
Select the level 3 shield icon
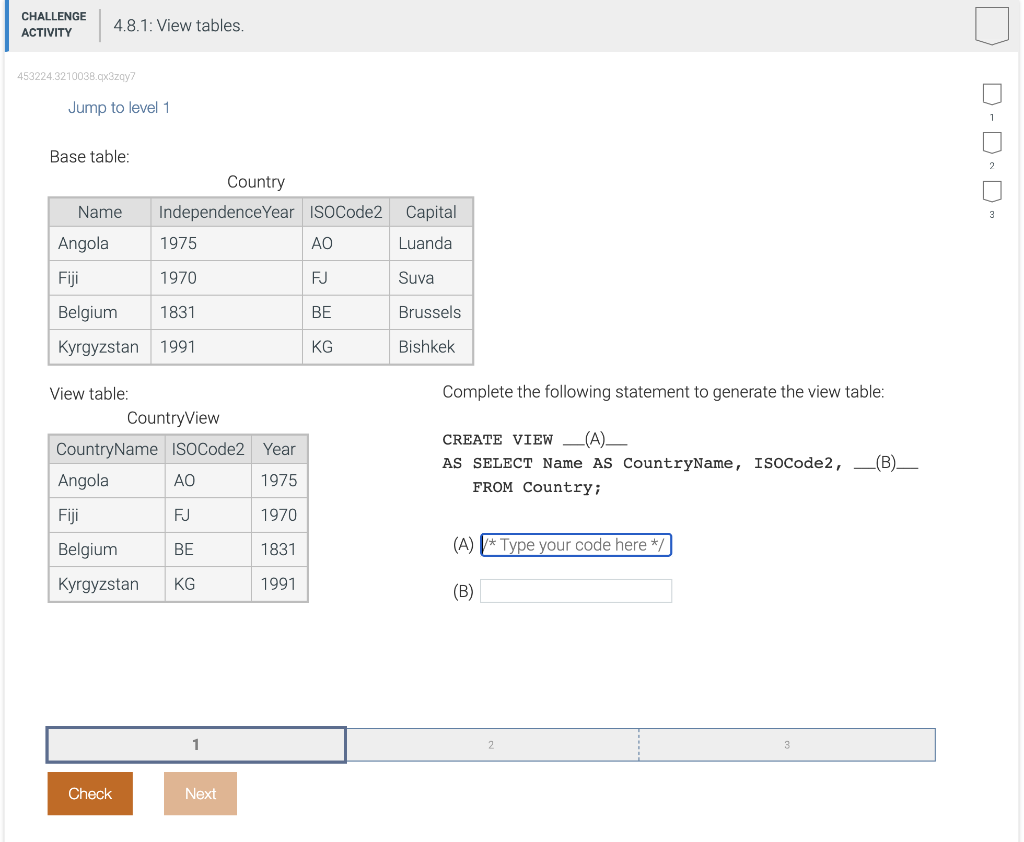[x=991, y=192]
